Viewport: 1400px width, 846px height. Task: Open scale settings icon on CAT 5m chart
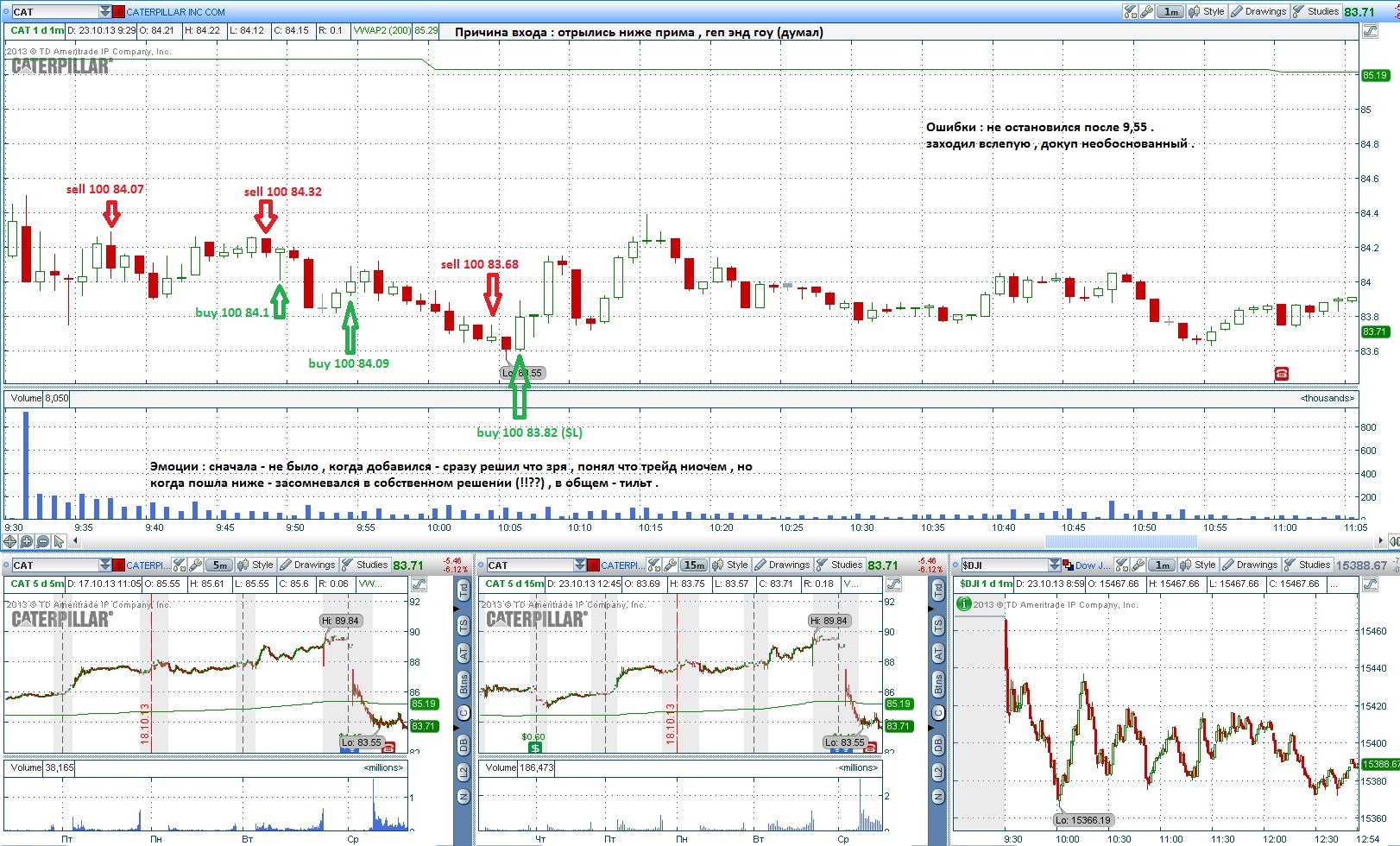[x=419, y=584]
